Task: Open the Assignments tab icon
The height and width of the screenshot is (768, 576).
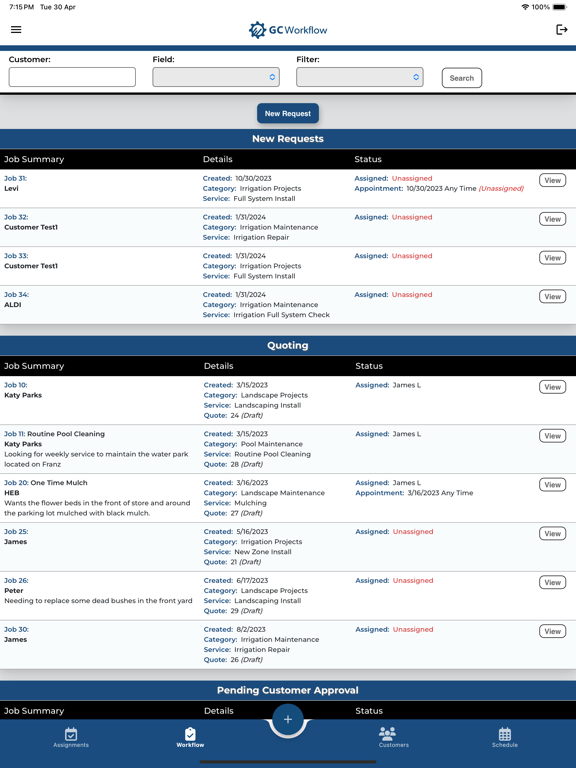Action: coord(71,734)
